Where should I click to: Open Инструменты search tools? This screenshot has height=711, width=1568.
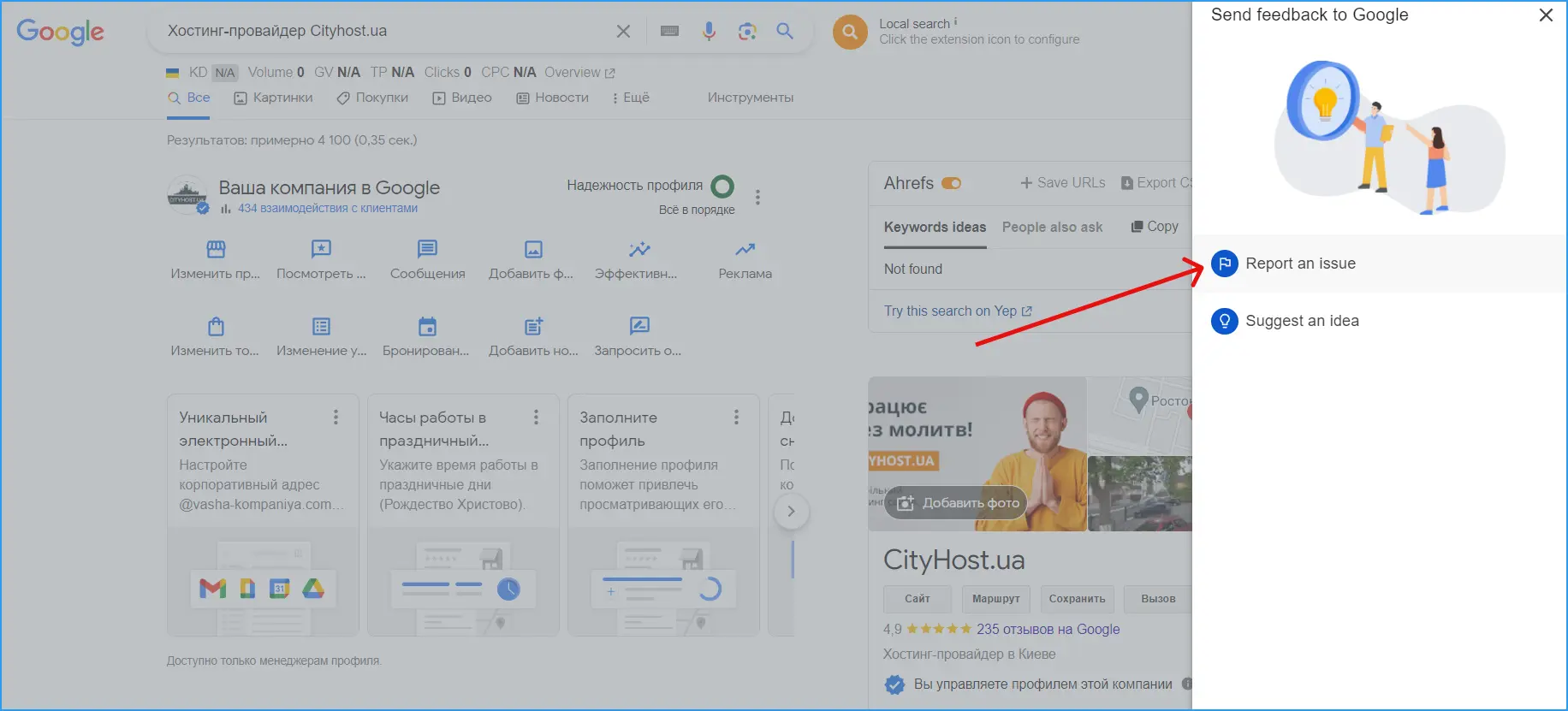point(751,98)
